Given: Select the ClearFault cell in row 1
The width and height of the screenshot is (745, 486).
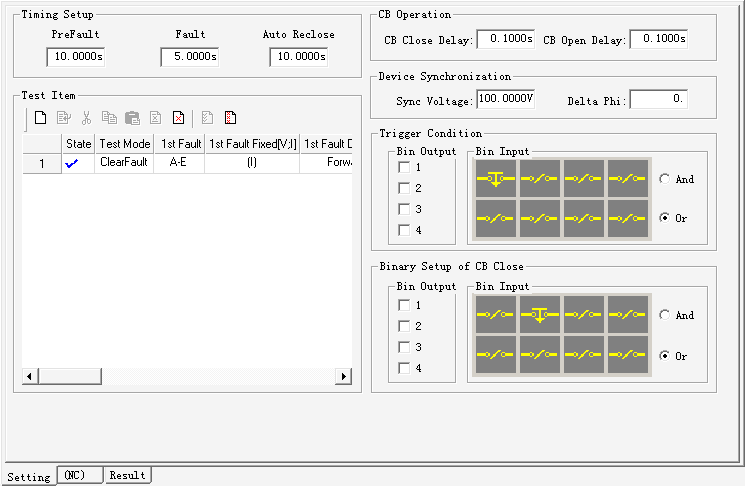Looking at the screenshot, I should click(124, 162).
